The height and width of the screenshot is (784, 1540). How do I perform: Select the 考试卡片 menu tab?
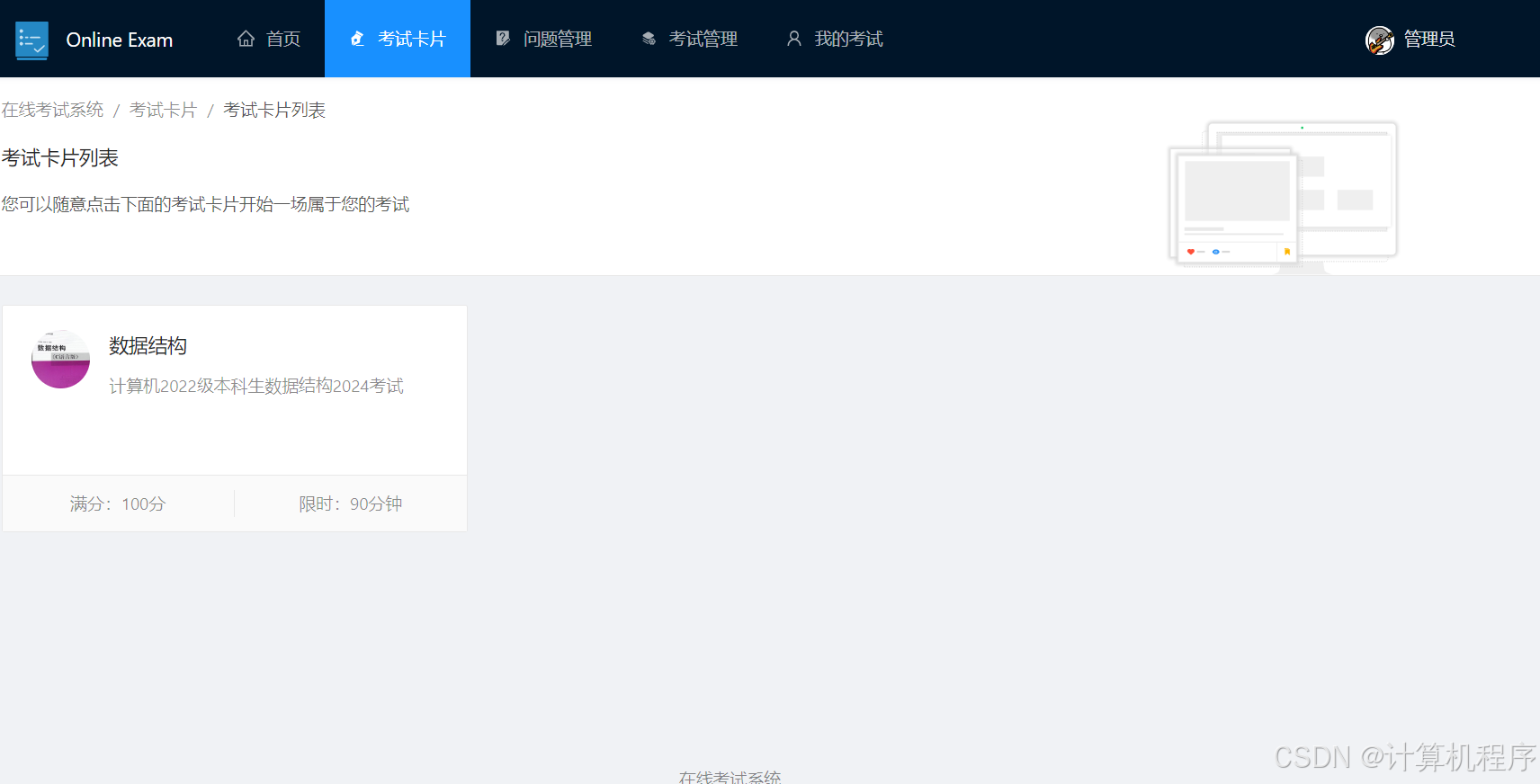click(398, 39)
